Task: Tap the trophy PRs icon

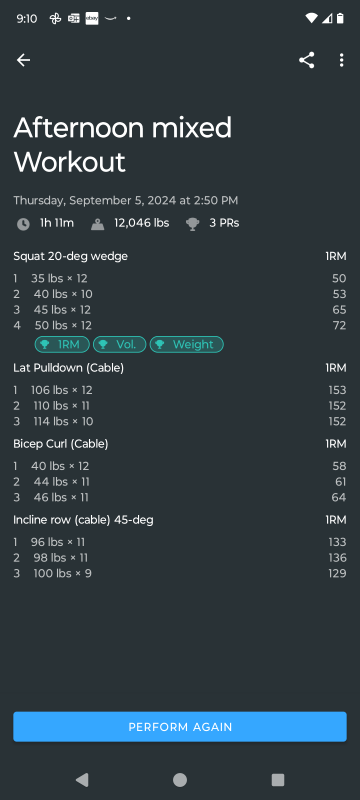Action: (192, 224)
